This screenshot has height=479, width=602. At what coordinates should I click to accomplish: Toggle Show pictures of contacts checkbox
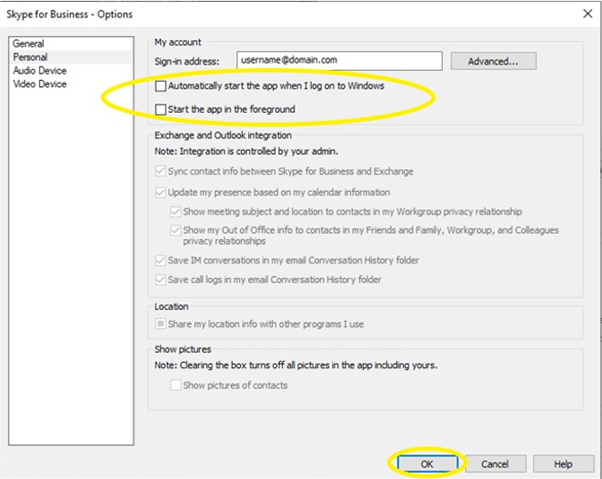point(176,385)
